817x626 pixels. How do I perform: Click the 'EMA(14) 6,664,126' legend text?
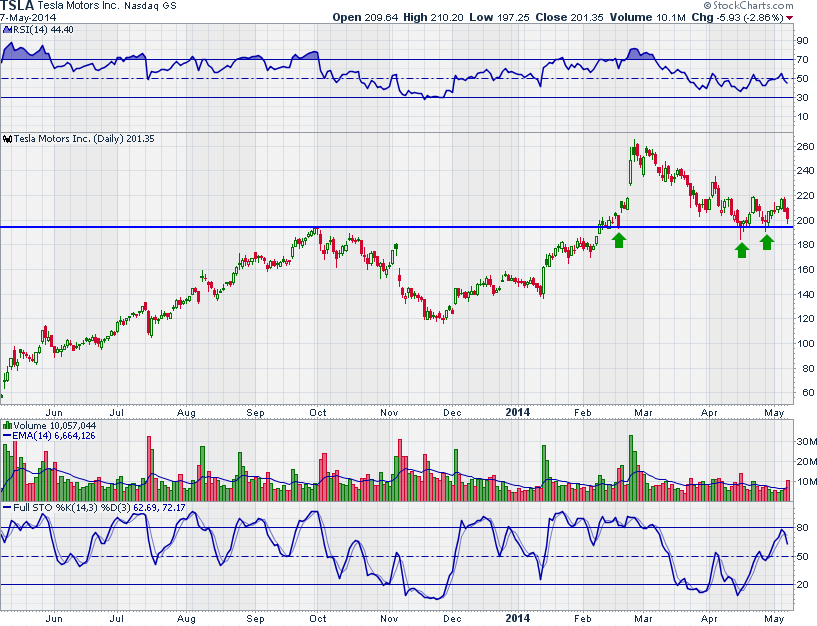pos(54,436)
